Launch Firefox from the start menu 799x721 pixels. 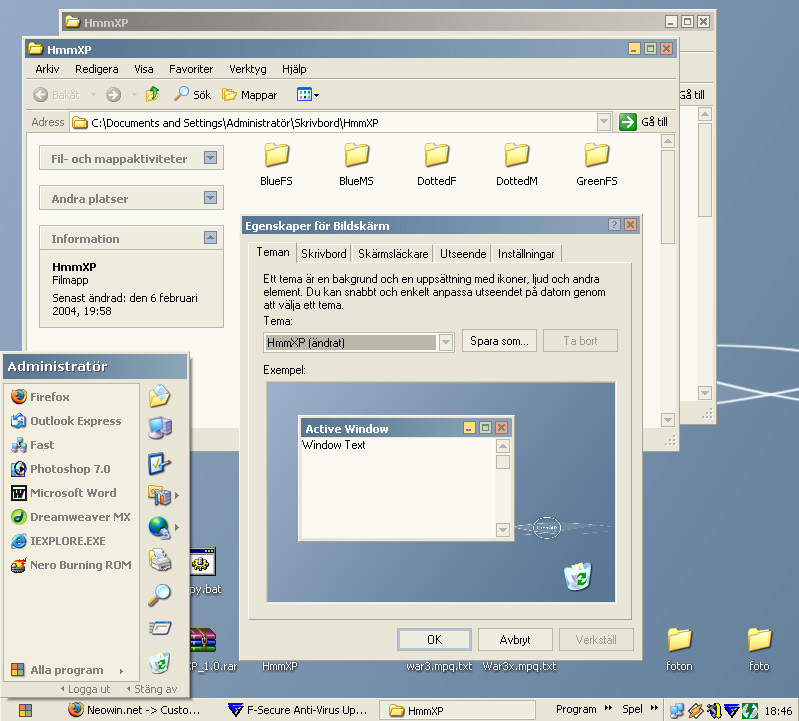40,396
